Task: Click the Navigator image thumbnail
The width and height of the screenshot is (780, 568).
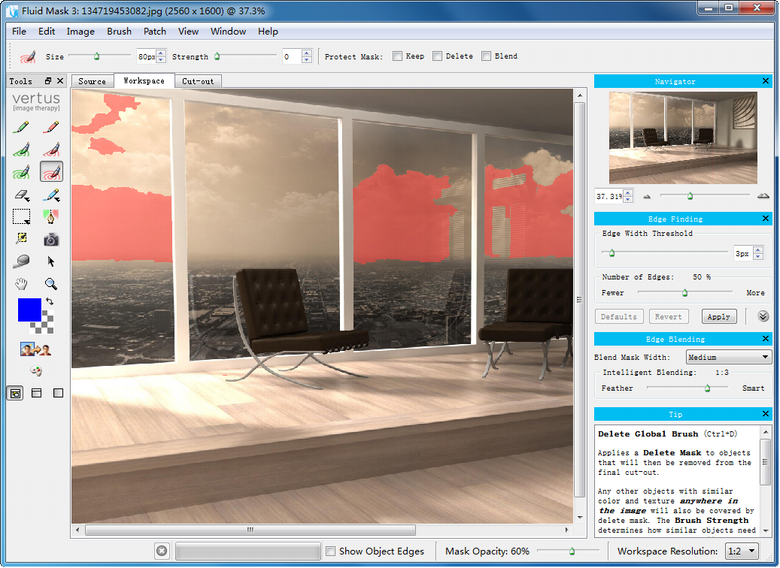Action: coord(683,137)
